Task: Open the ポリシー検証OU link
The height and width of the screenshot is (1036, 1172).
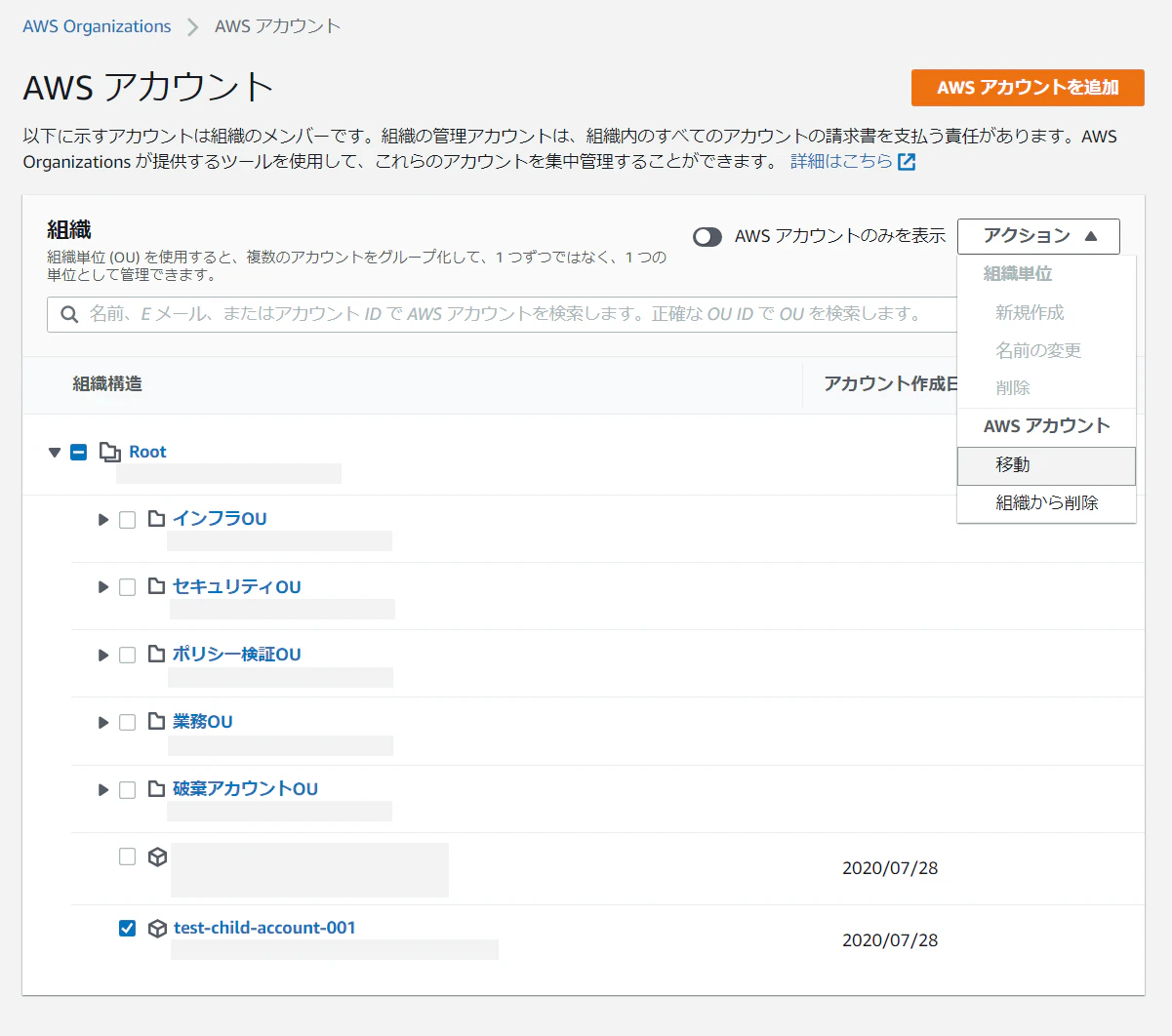Action: coord(236,654)
